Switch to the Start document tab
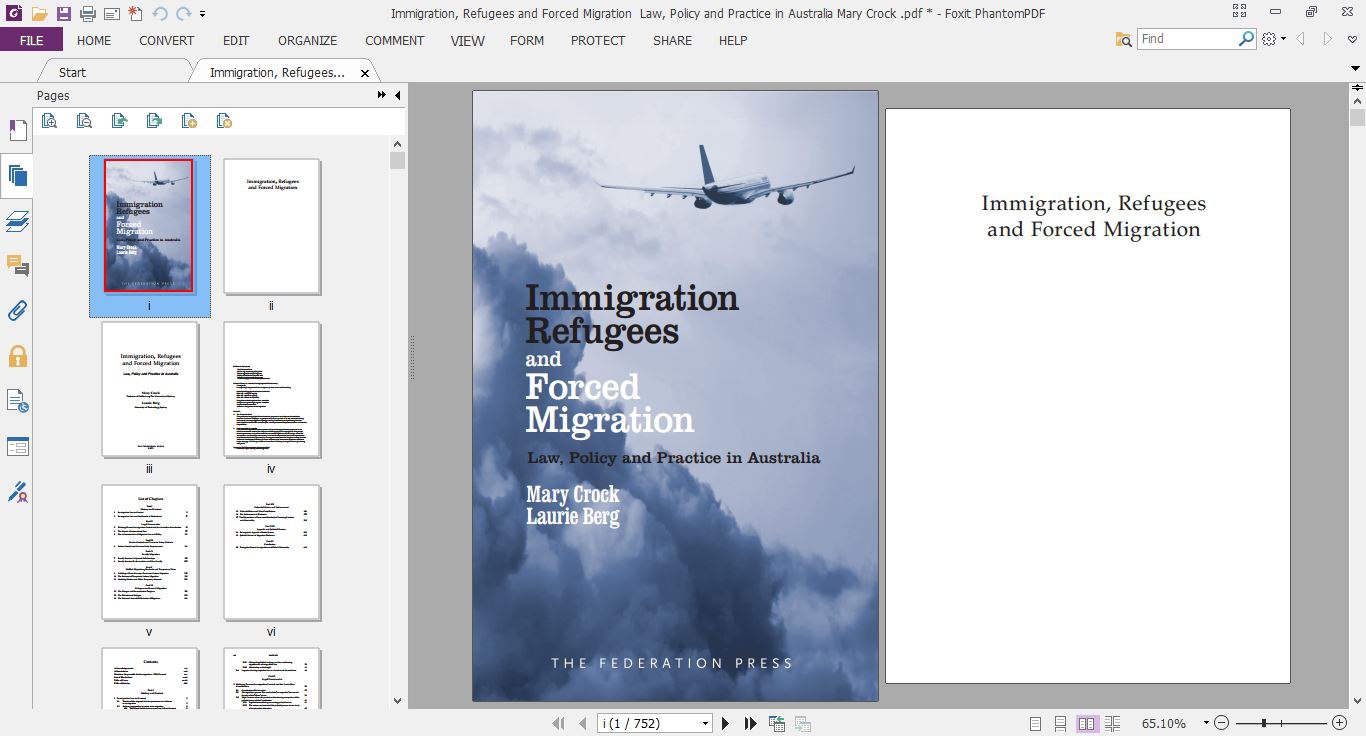The height and width of the screenshot is (736, 1366). (113, 72)
